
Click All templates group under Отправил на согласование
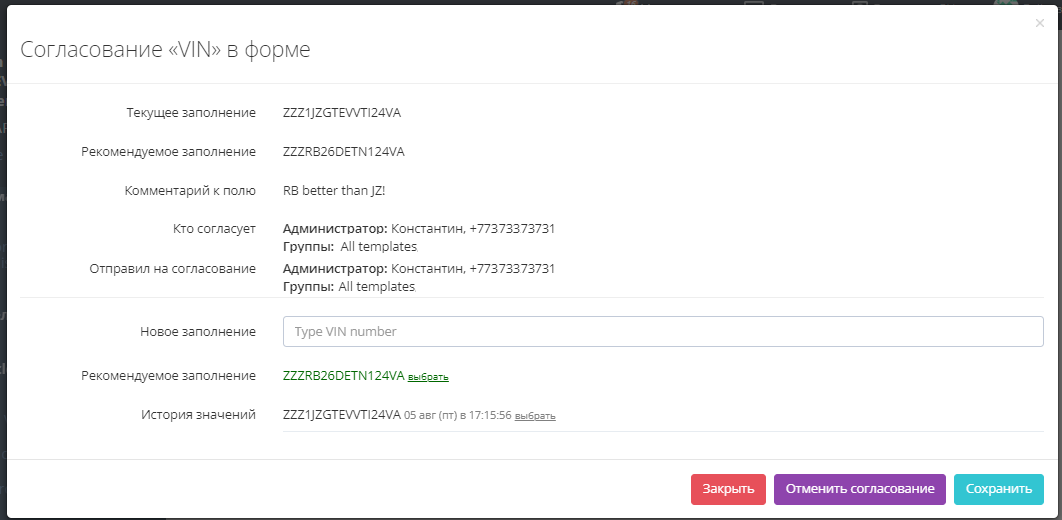point(377,287)
